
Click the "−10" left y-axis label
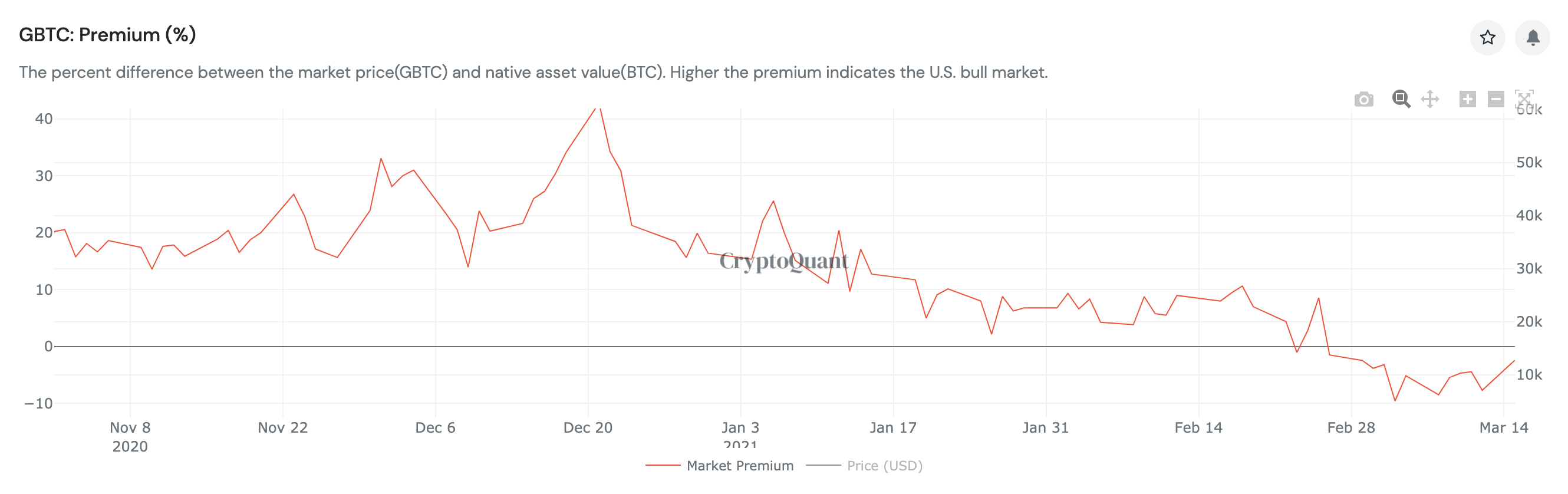pos(39,403)
